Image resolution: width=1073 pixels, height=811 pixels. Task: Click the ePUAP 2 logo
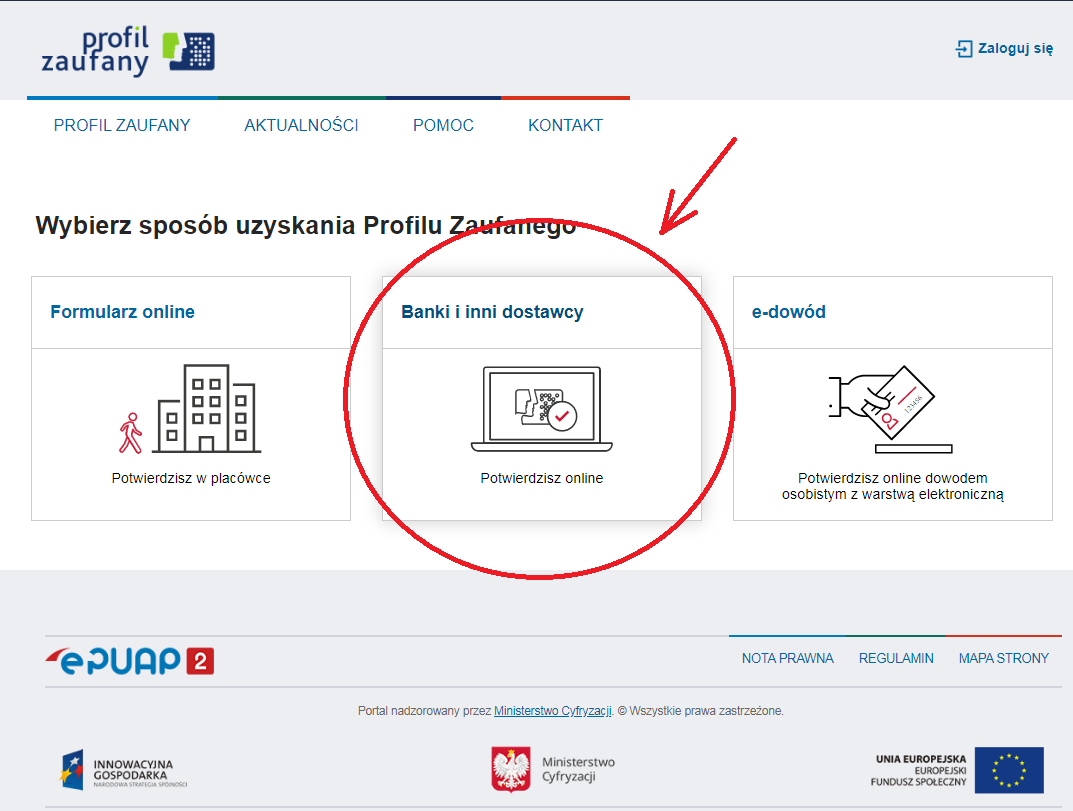(x=130, y=660)
